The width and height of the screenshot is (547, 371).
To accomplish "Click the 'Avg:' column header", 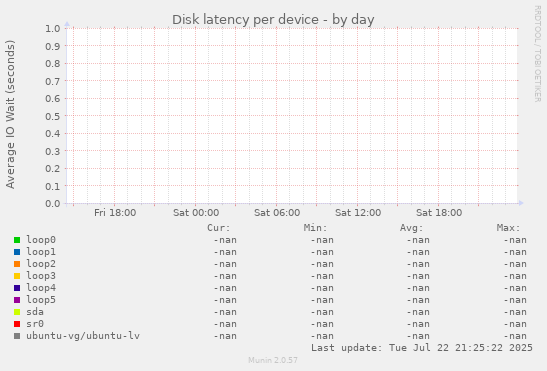I will (x=412, y=228).
